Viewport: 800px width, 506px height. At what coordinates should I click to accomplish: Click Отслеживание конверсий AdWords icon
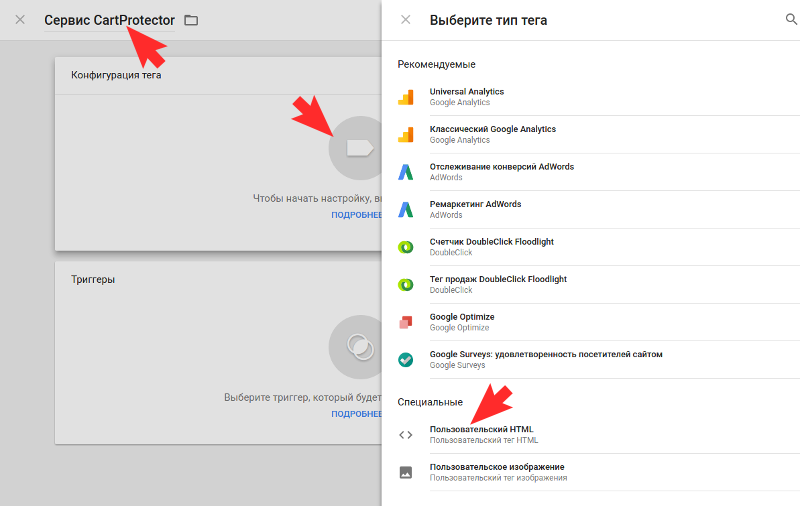click(x=406, y=172)
